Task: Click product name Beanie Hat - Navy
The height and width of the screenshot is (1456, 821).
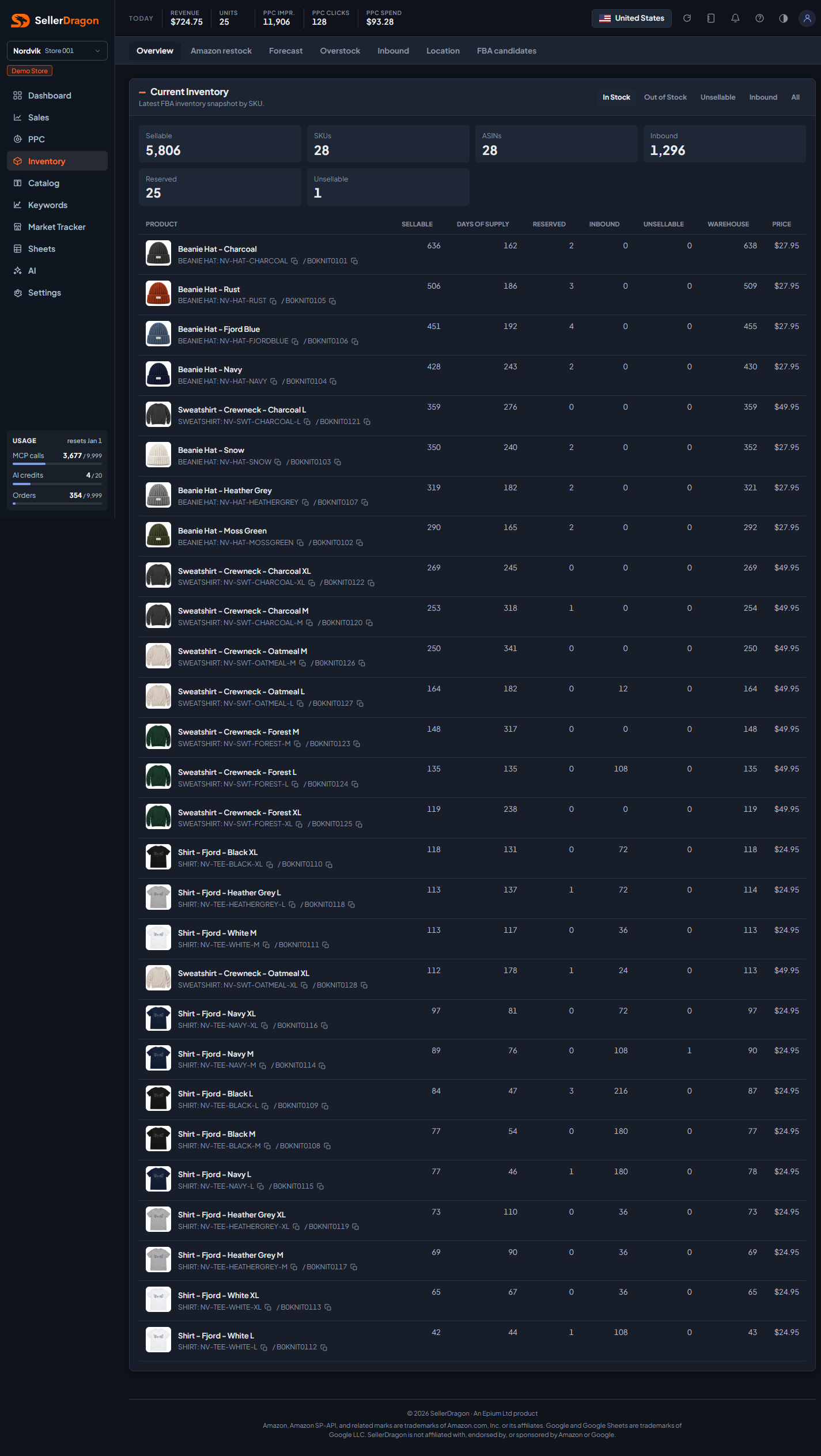Action: (210, 370)
